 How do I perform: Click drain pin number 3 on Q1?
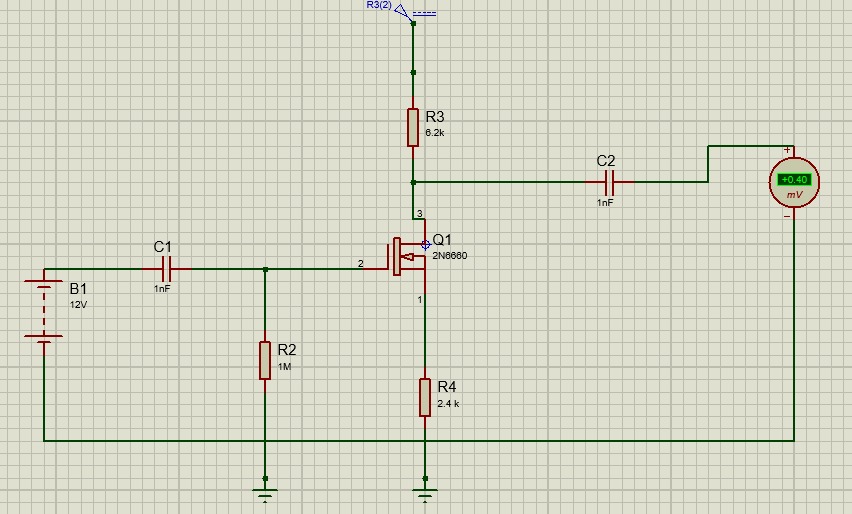point(419,214)
